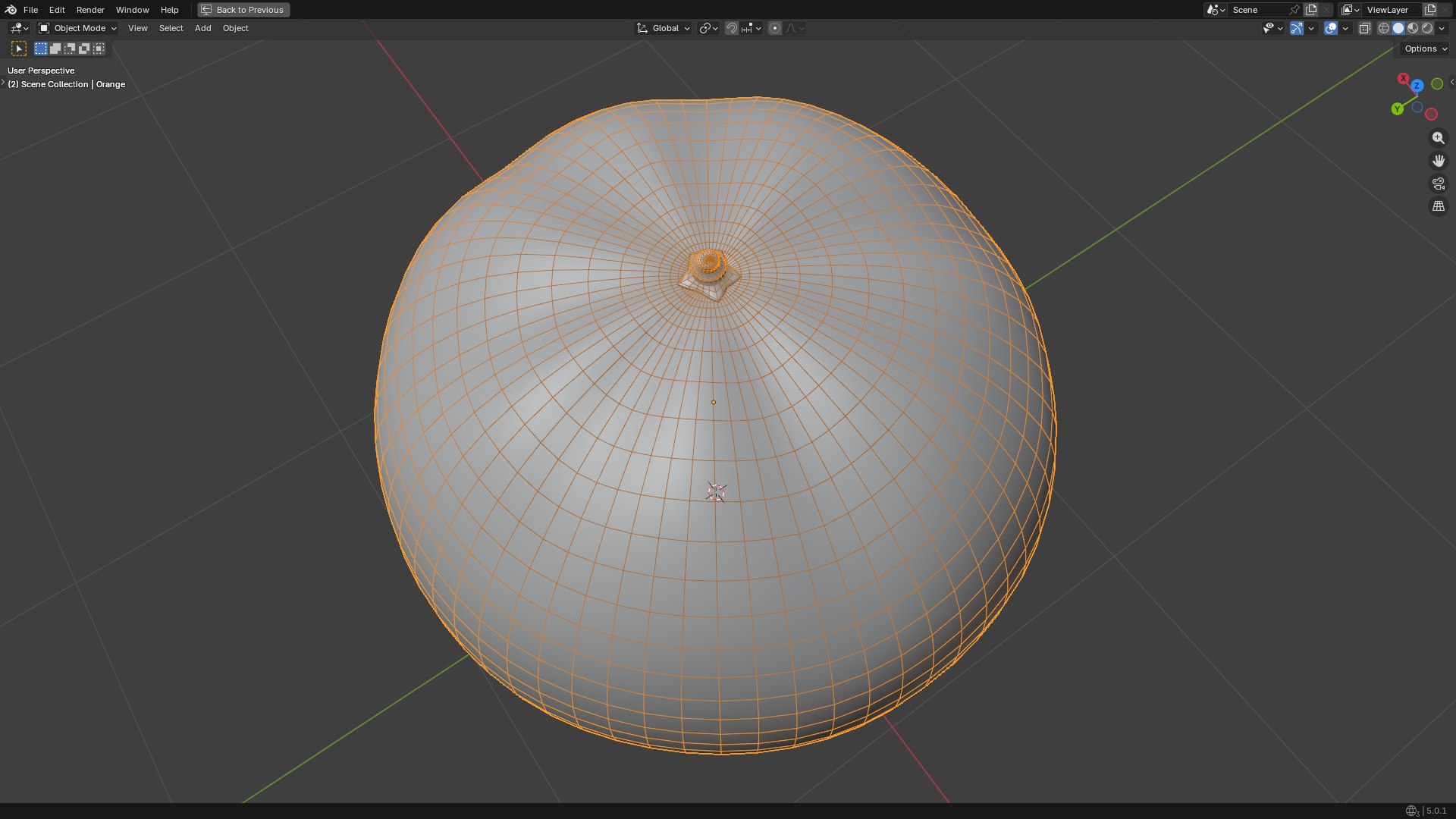Image resolution: width=1456 pixels, height=819 pixels.
Task: Click the globe icon in the status bar
Action: click(1411, 811)
